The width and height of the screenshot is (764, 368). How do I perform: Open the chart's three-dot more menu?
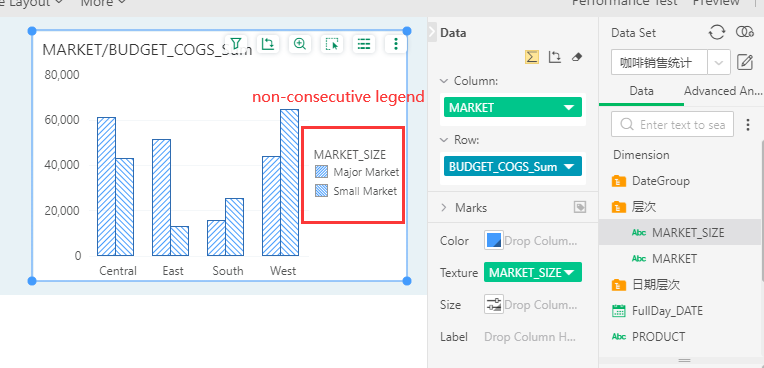(x=396, y=44)
